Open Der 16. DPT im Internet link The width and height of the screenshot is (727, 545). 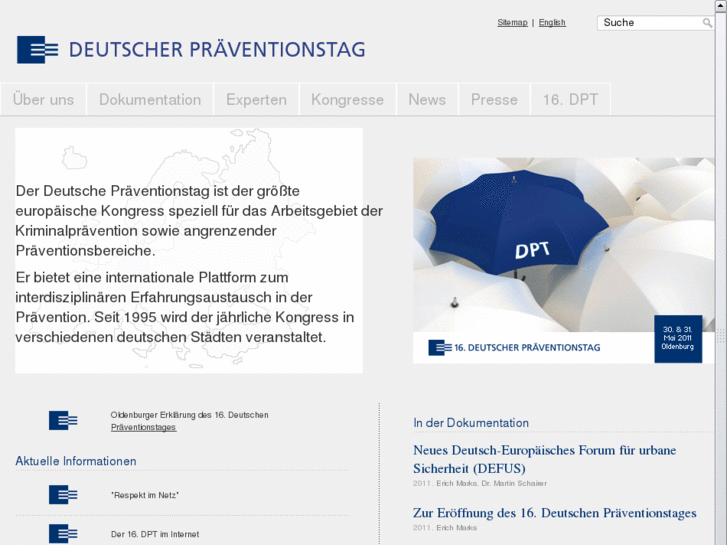(x=155, y=534)
